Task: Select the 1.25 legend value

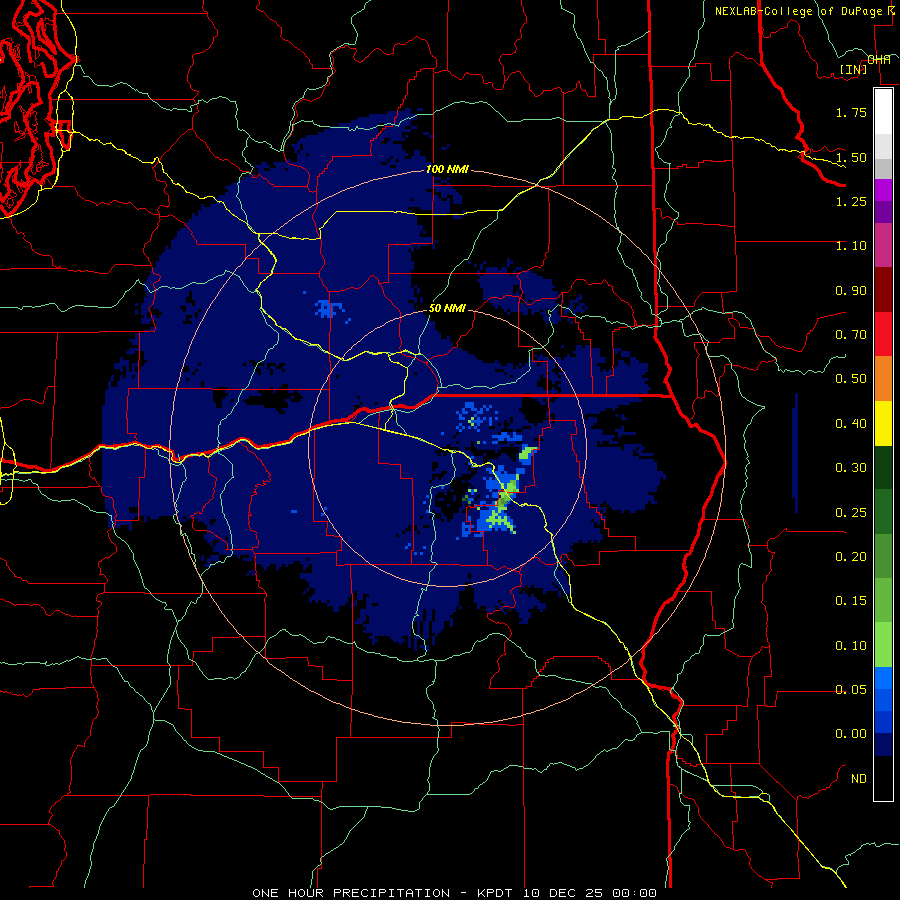Action: click(851, 201)
